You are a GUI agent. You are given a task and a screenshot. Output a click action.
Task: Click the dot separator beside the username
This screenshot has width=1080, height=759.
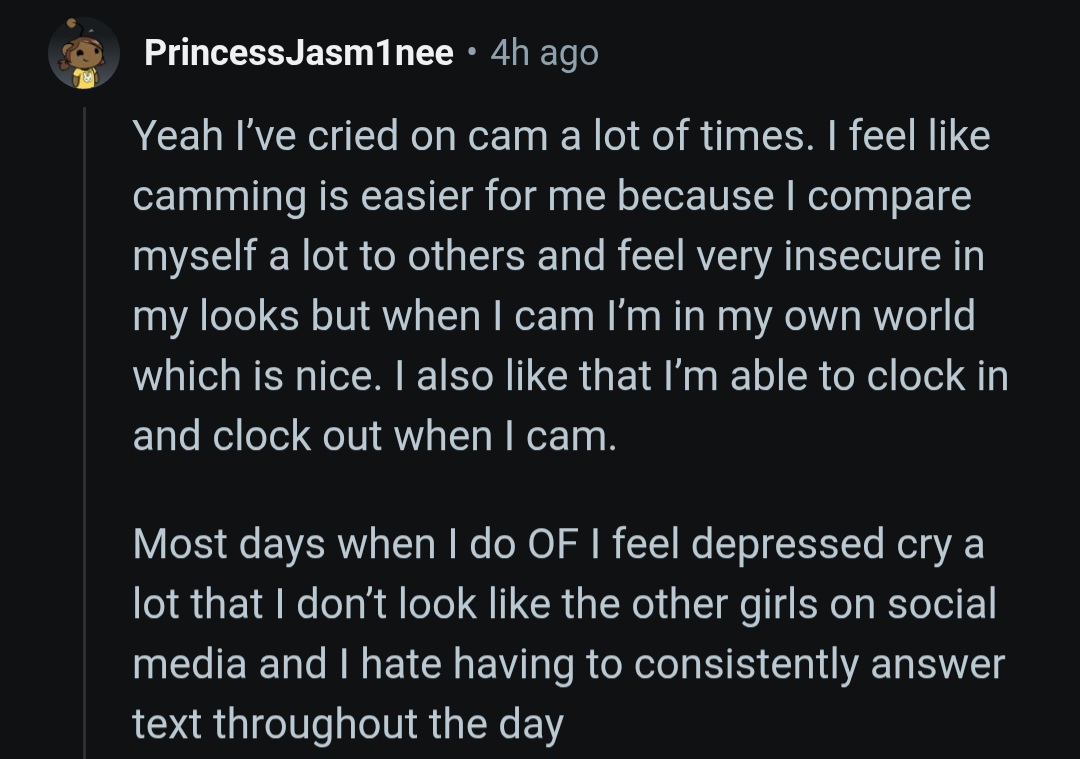472,53
